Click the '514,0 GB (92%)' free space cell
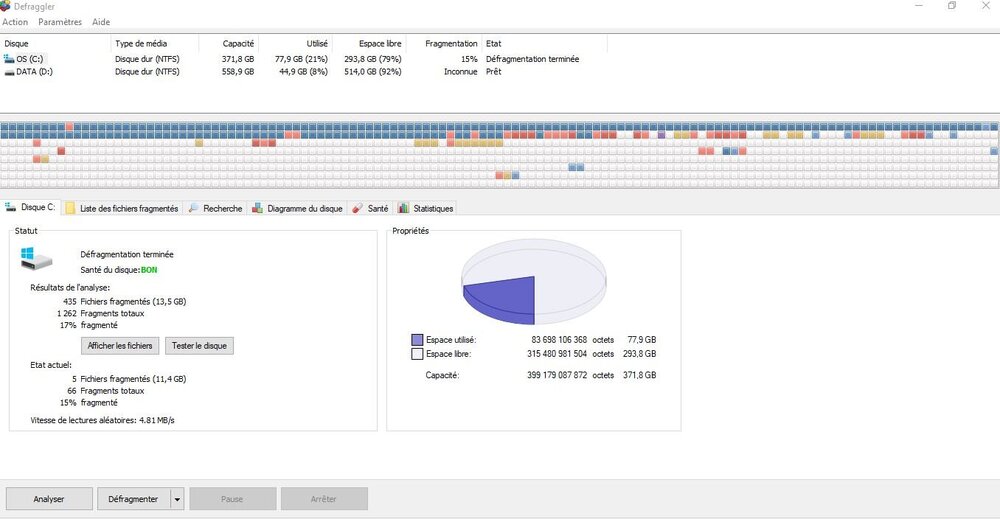The width and height of the screenshot is (1000, 519). coord(372,72)
